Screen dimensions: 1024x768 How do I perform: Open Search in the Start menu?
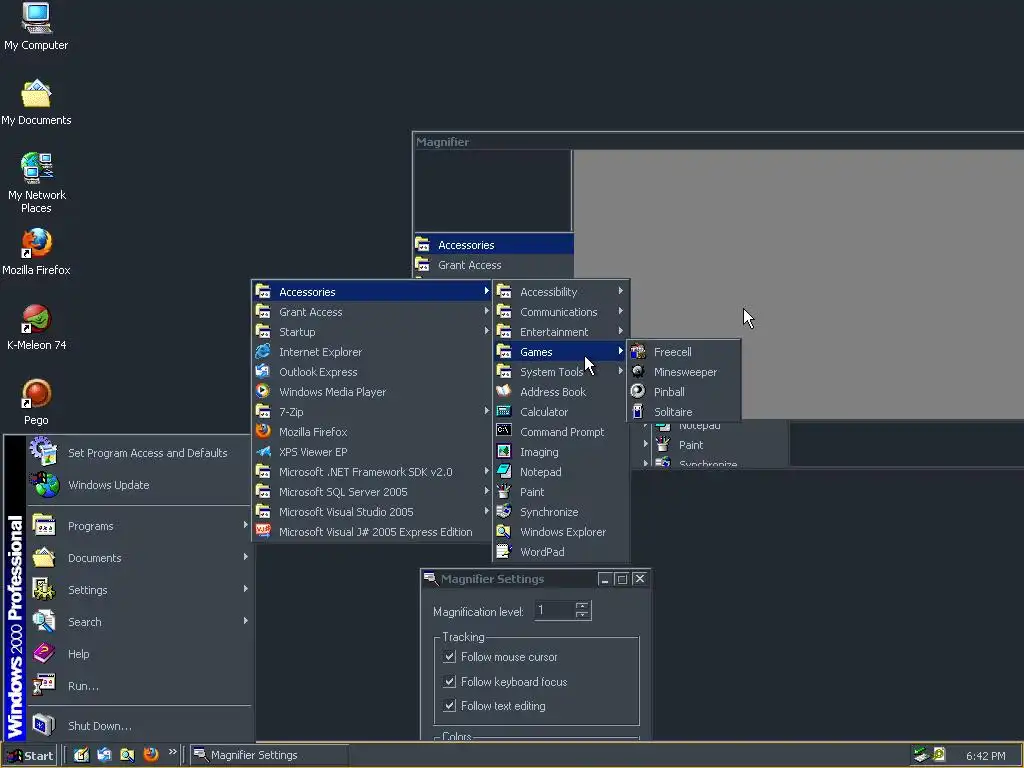click(139, 622)
